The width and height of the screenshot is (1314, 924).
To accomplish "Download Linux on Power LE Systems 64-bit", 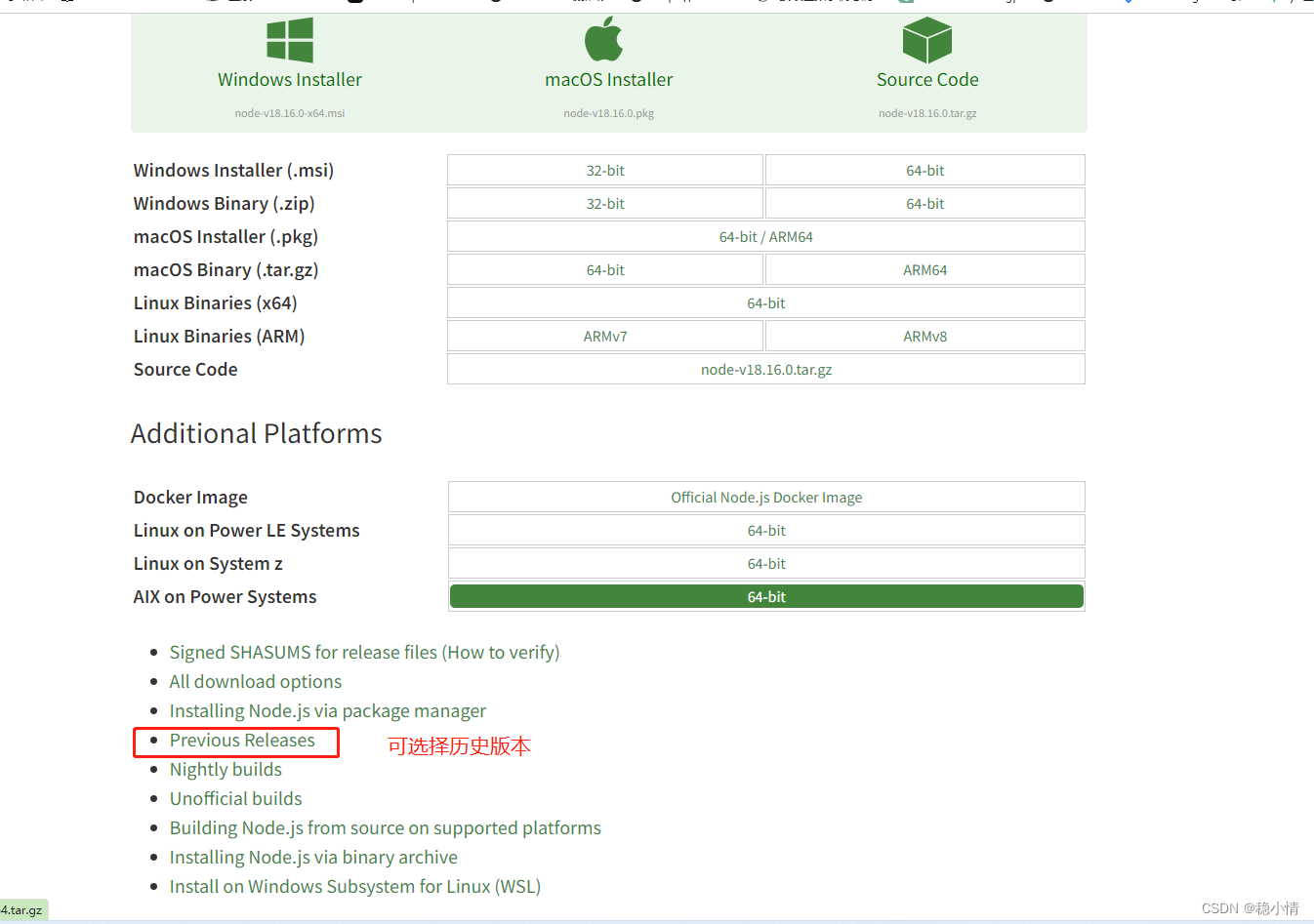I will tap(766, 530).
